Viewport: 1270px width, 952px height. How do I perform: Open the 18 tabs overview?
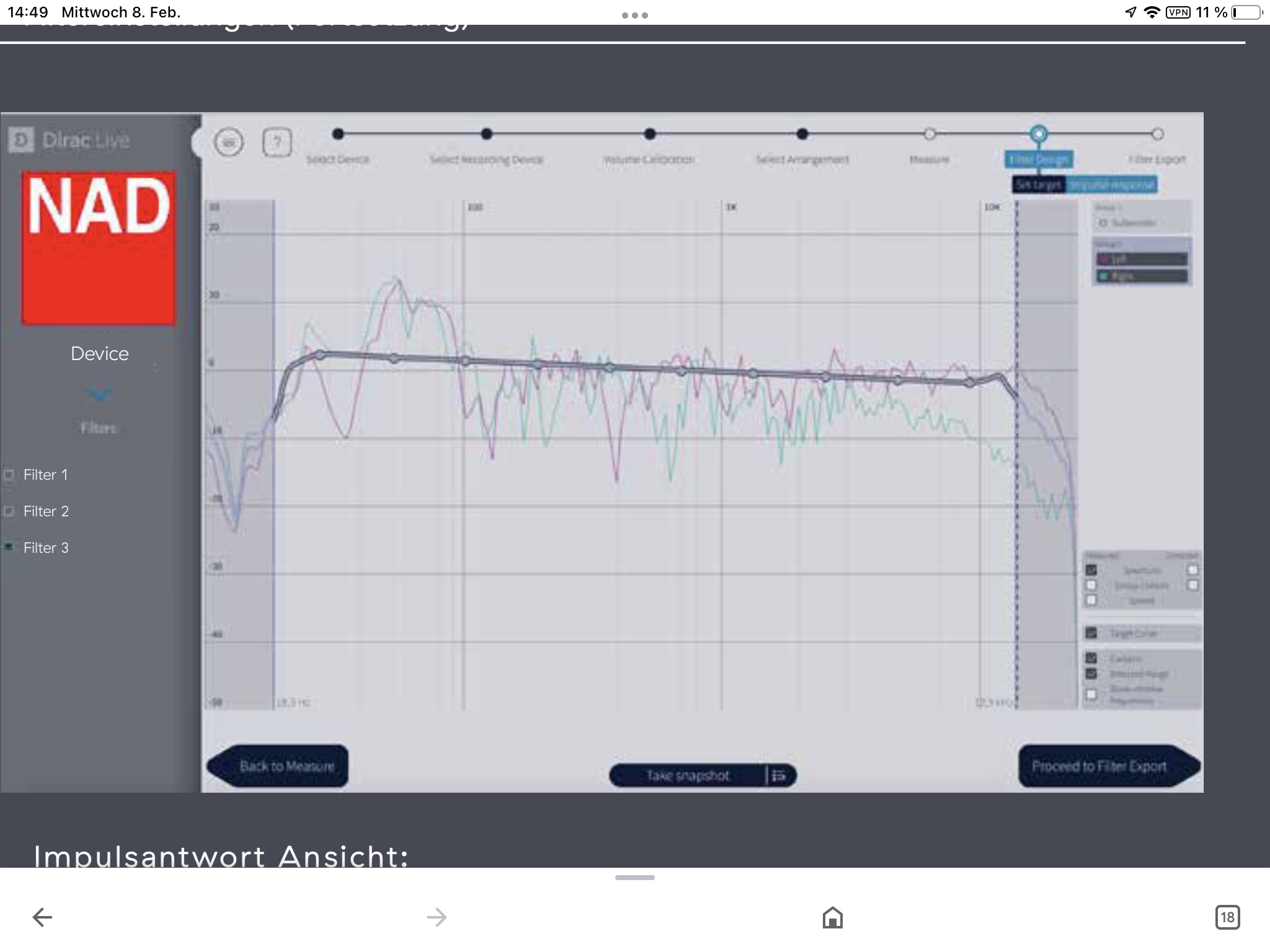[1228, 917]
